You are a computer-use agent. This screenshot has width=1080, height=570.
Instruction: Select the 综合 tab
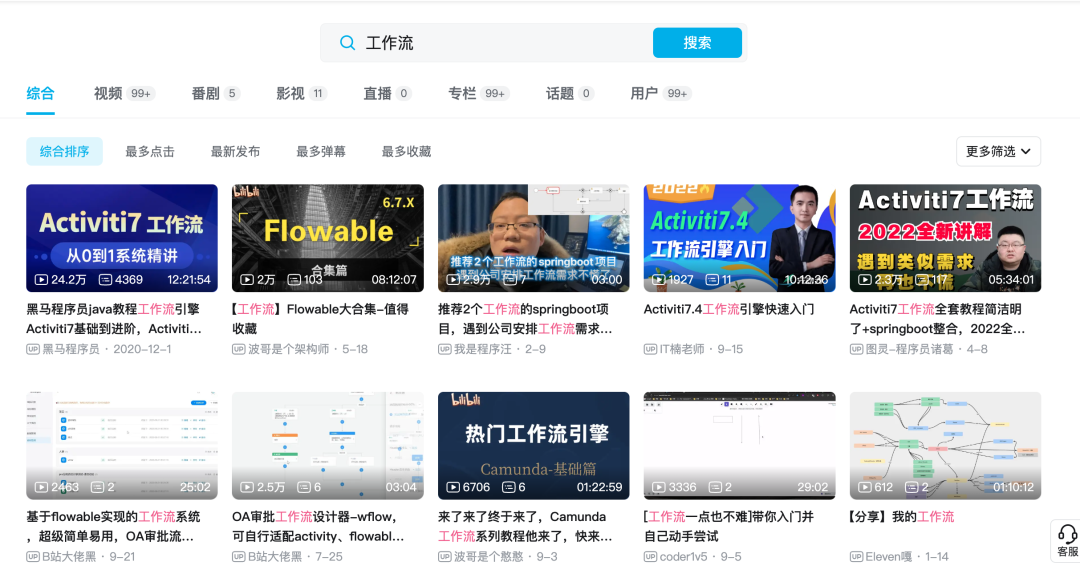click(41, 94)
